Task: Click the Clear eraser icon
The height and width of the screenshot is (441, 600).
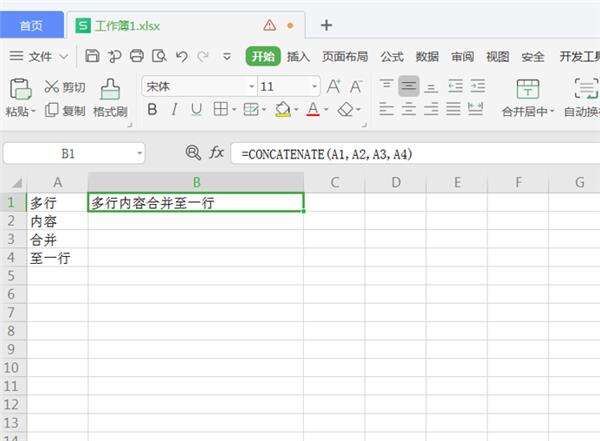Action: [x=345, y=110]
